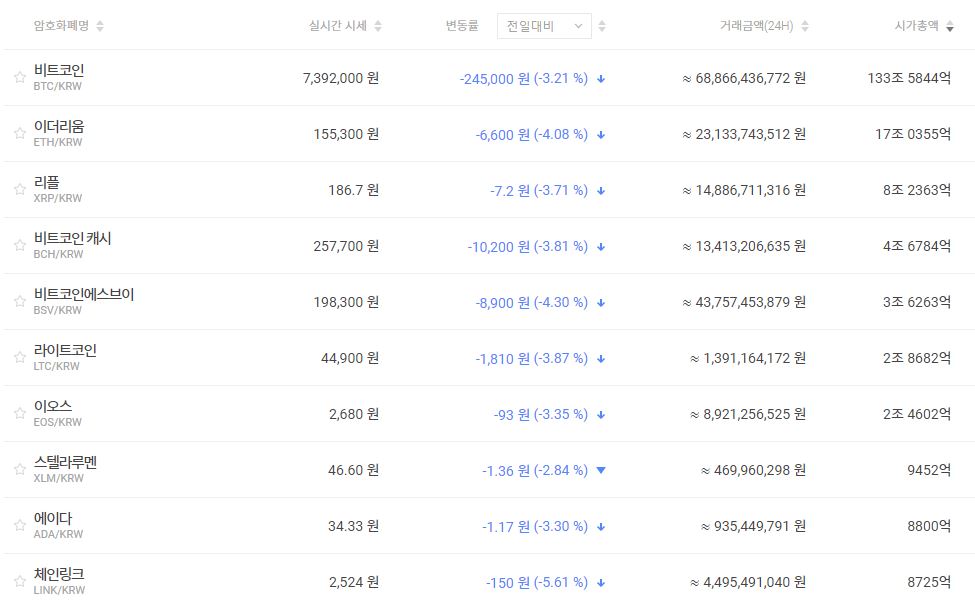Viewport: 975px width, 609px height.
Task: Open the 전일대비 change period dropdown
Action: pos(543,26)
